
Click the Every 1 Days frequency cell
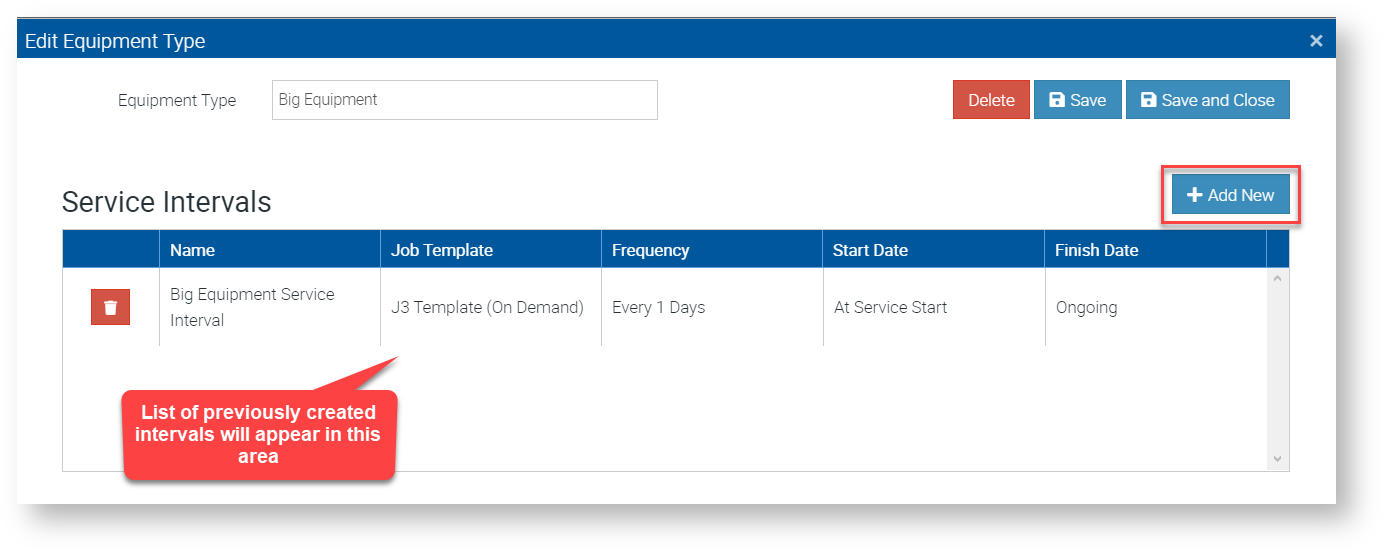tap(658, 307)
